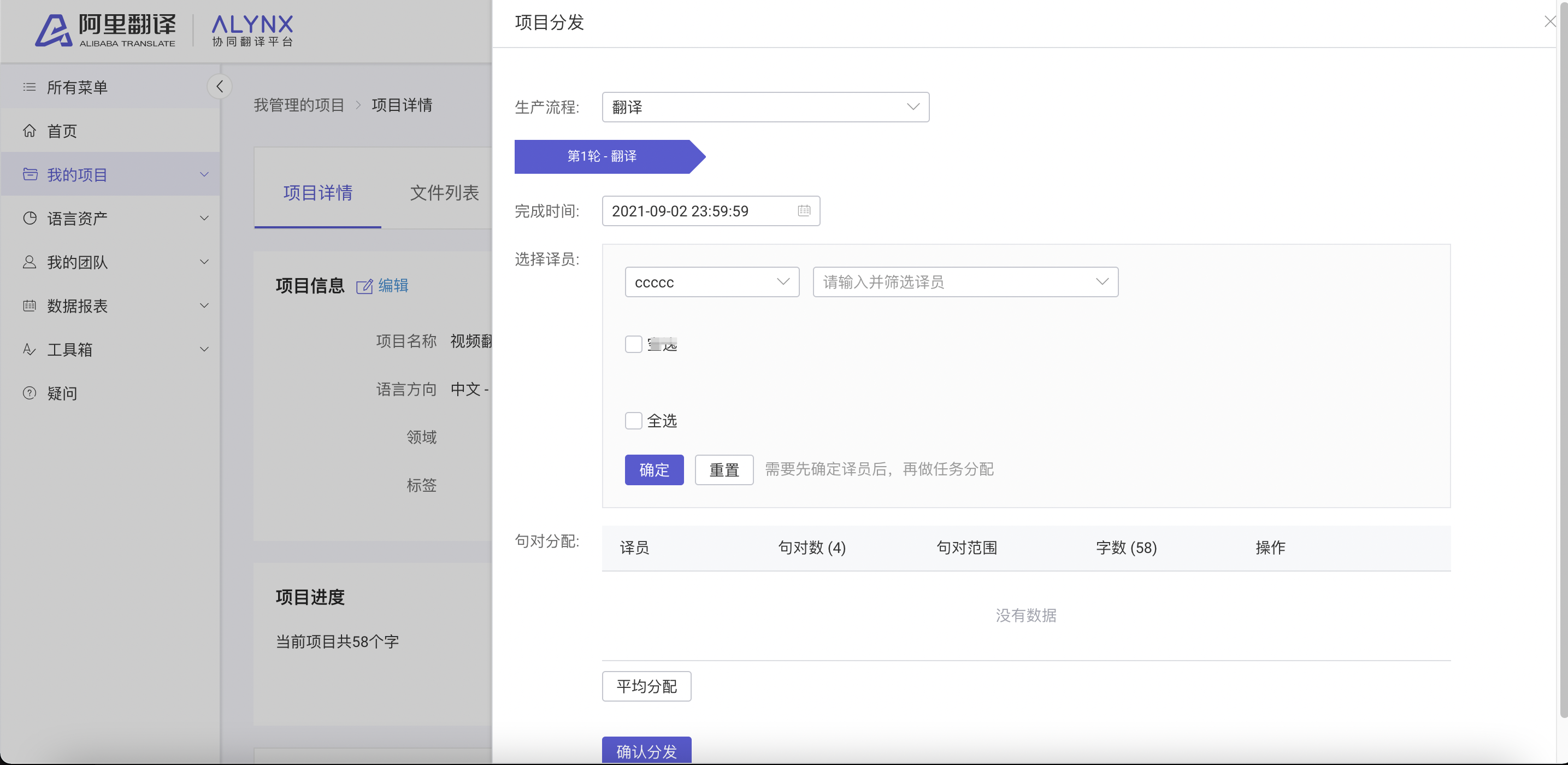The width and height of the screenshot is (1568, 765).
Task: Click the panel vertical scrollbar
Action: point(1563,359)
